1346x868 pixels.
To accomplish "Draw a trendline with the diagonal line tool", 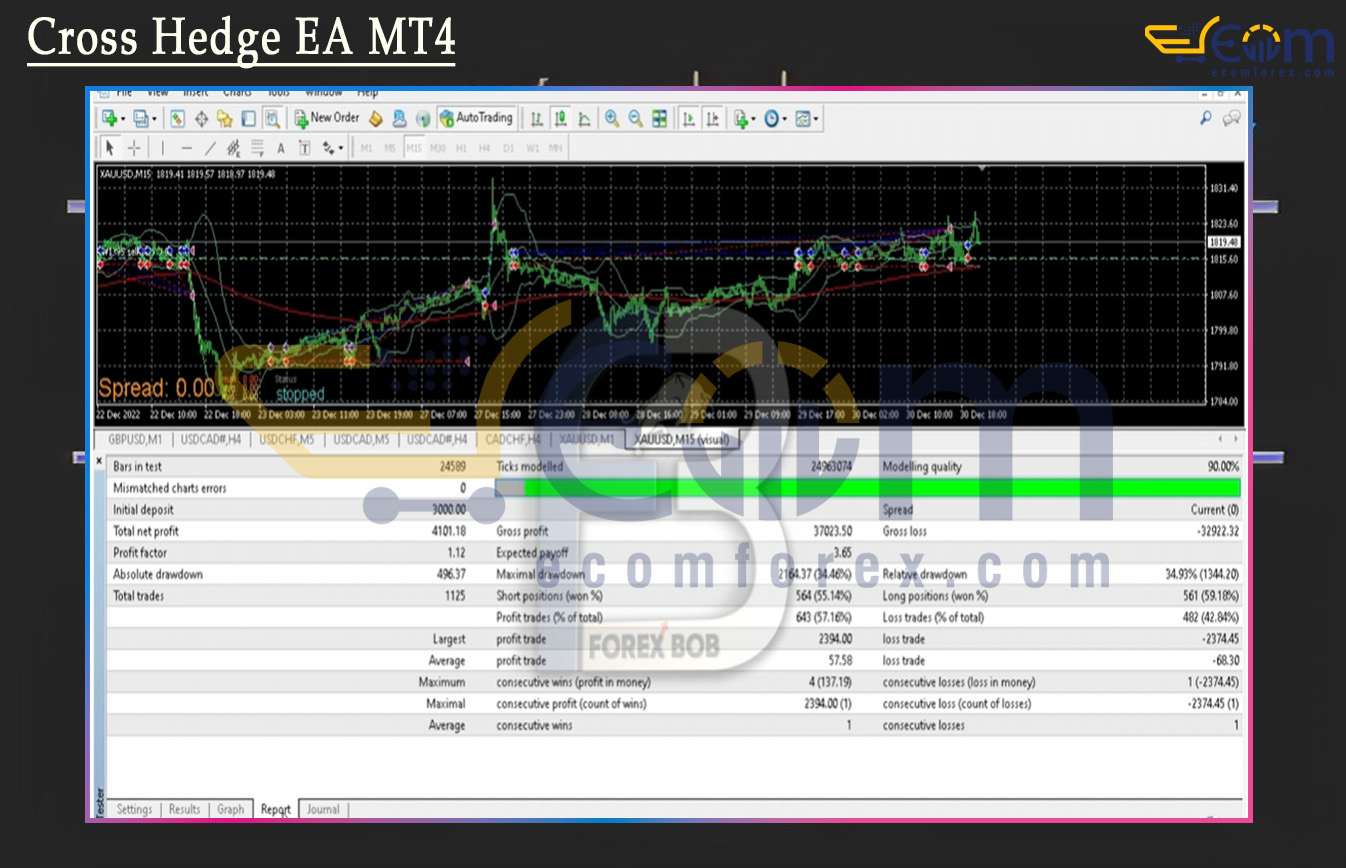I will (210, 148).
